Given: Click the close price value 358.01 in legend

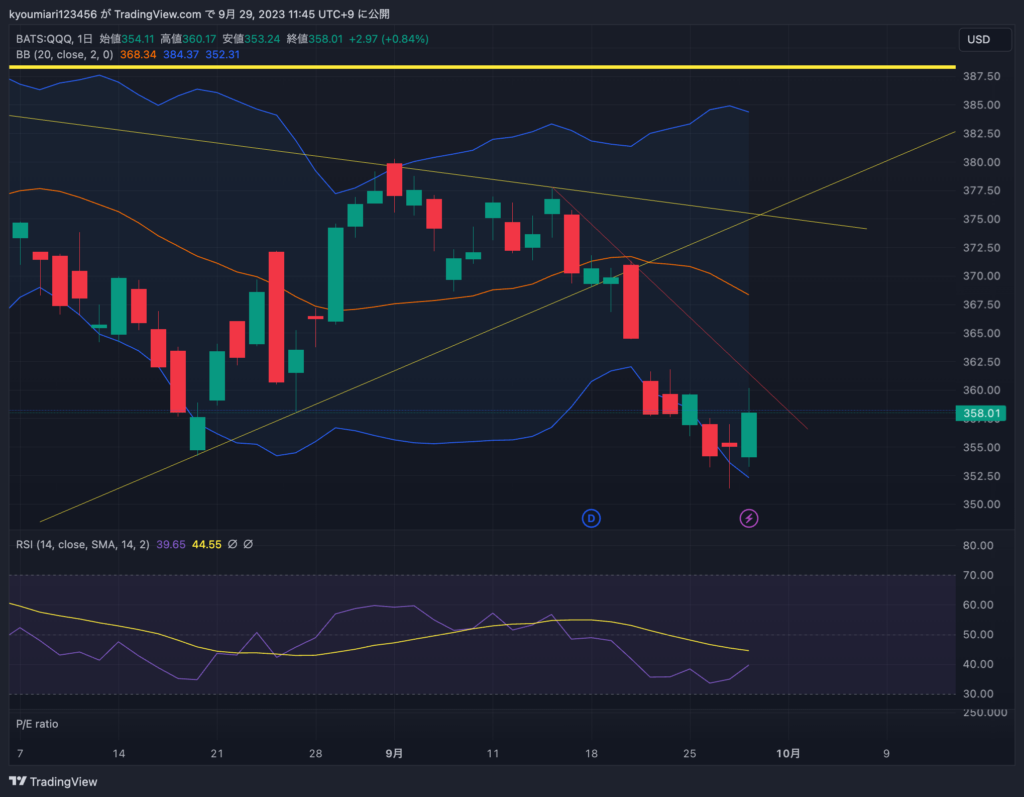Looking at the screenshot, I should tap(326, 39).
